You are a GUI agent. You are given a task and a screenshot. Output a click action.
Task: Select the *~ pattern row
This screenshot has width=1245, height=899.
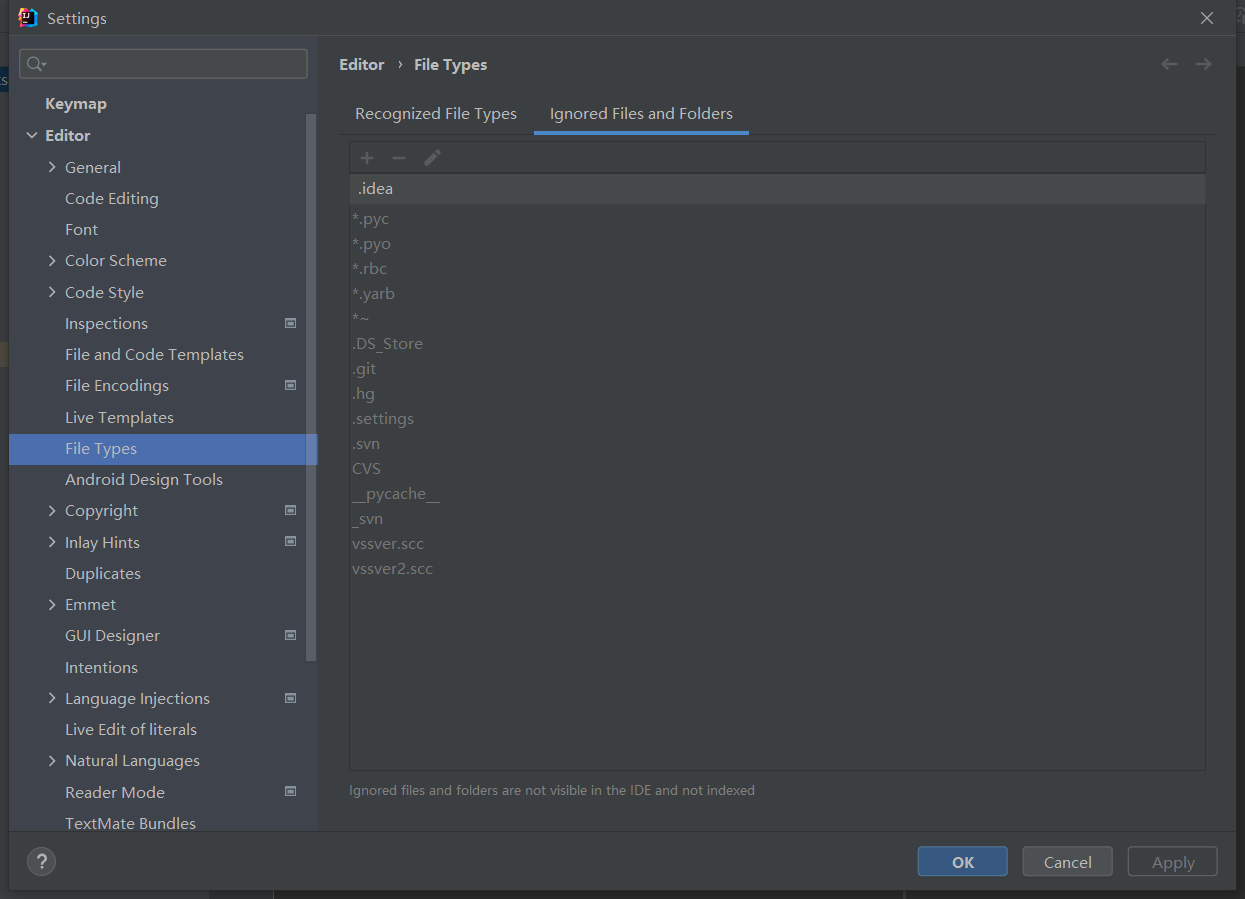pyautogui.click(x=777, y=319)
